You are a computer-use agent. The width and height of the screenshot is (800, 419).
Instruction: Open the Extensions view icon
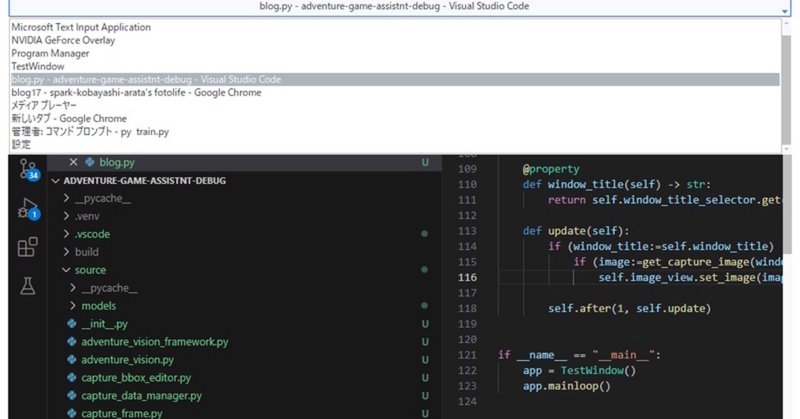pyautogui.click(x=28, y=247)
